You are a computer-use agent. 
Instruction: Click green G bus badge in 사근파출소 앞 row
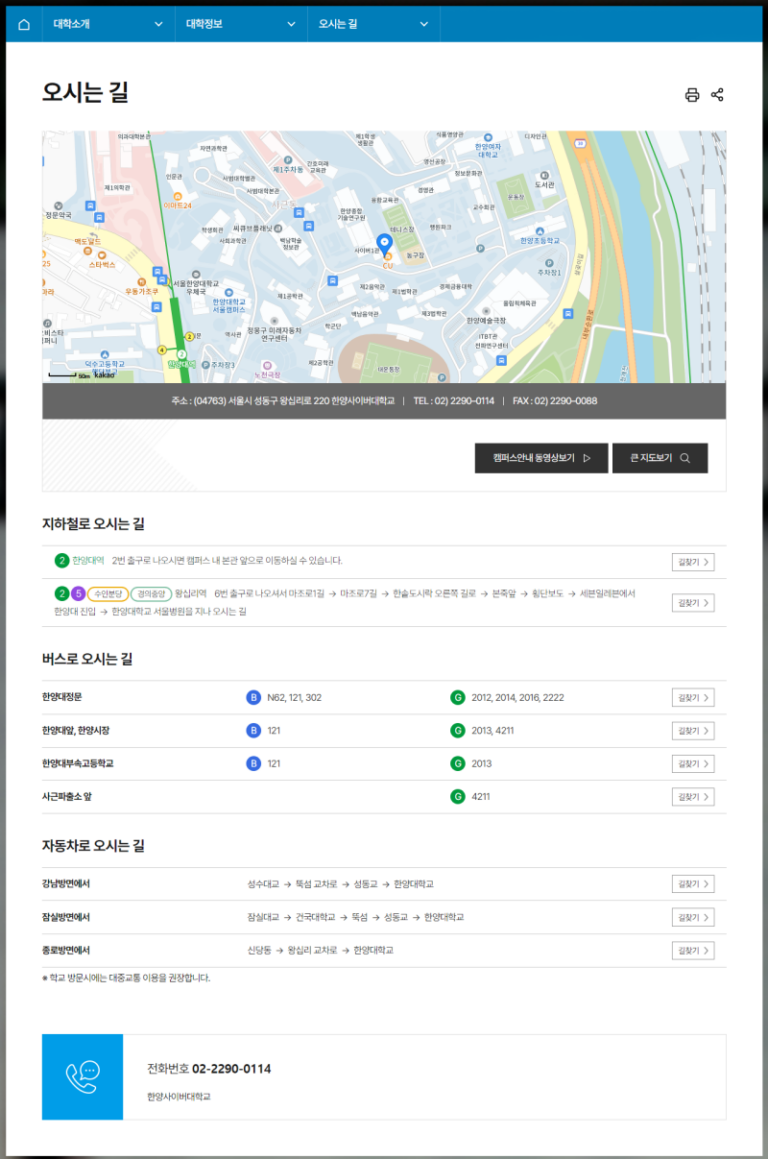[458, 797]
